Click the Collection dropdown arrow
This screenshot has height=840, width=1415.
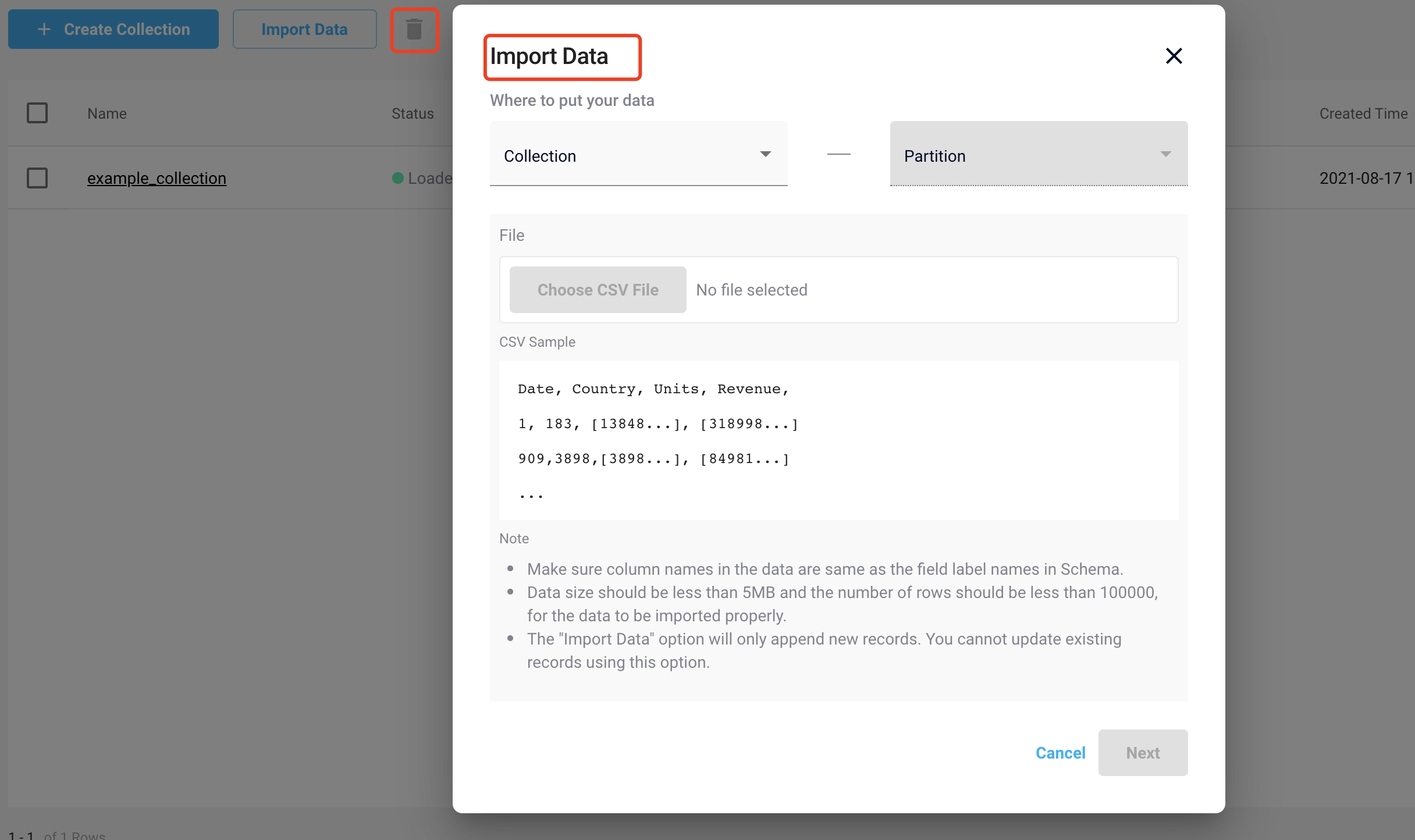765,154
